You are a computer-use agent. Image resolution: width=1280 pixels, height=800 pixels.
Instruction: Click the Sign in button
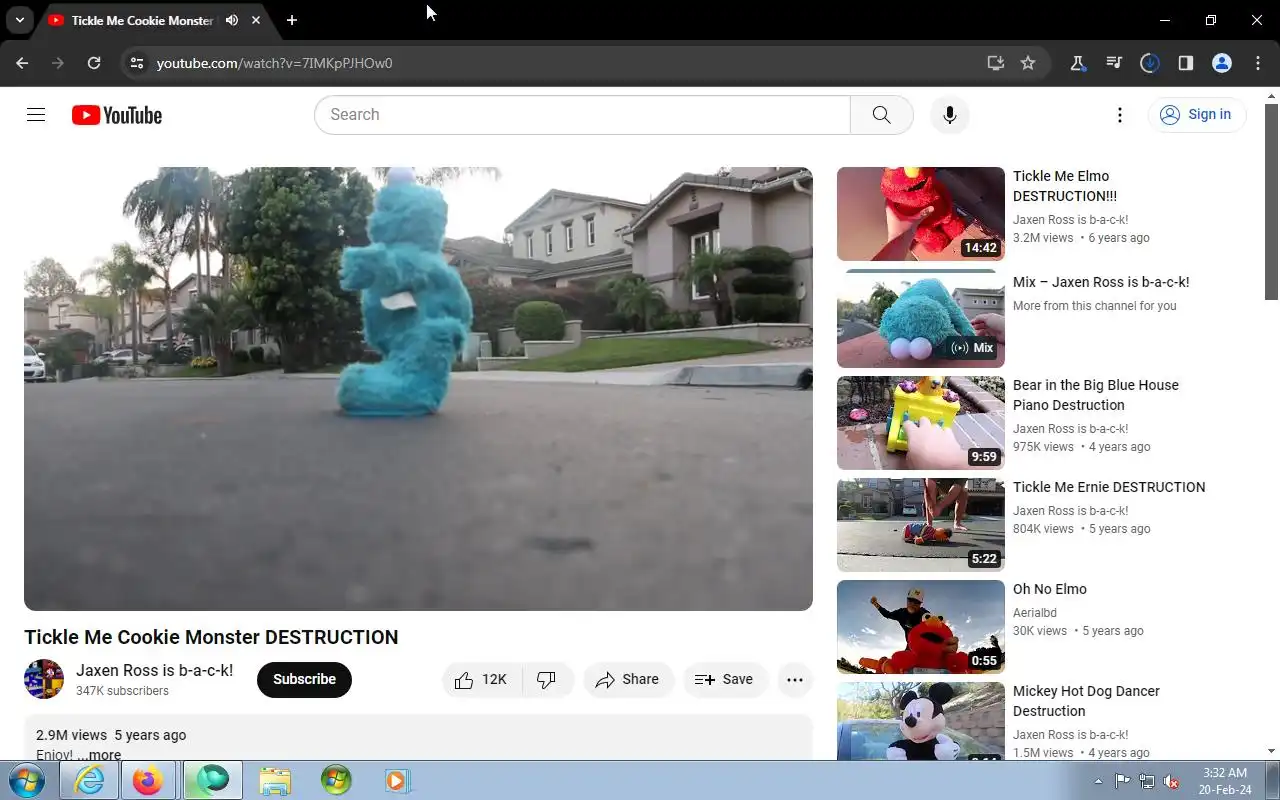click(x=1197, y=115)
